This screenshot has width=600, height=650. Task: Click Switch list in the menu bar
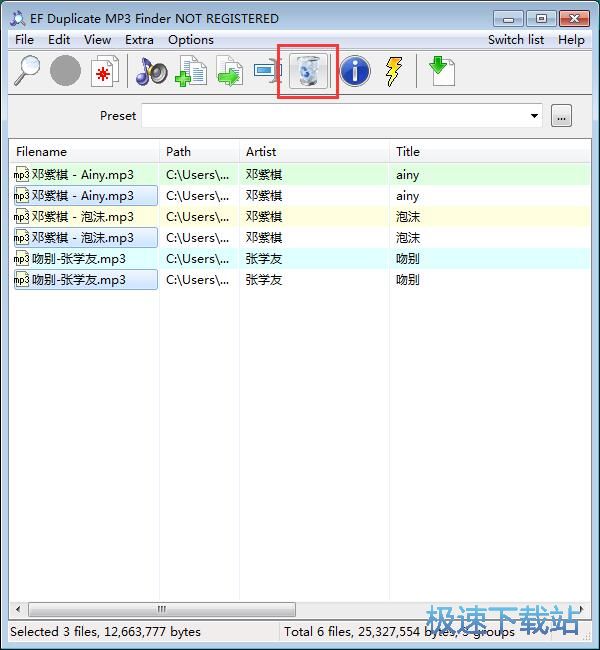click(516, 40)
